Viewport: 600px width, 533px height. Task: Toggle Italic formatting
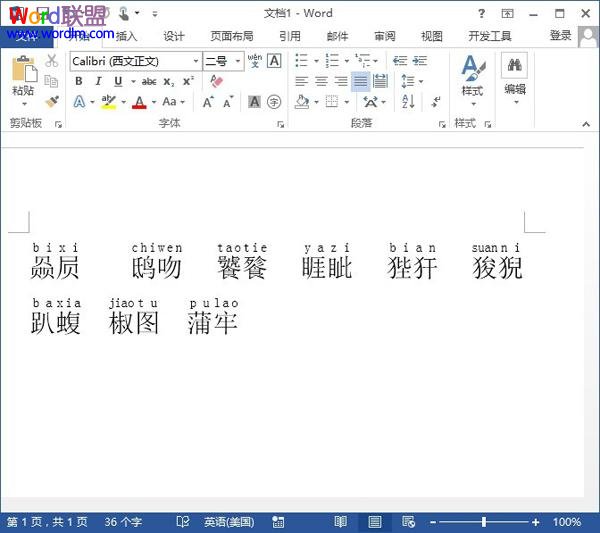pyautogui.click(x=98, y=81)
